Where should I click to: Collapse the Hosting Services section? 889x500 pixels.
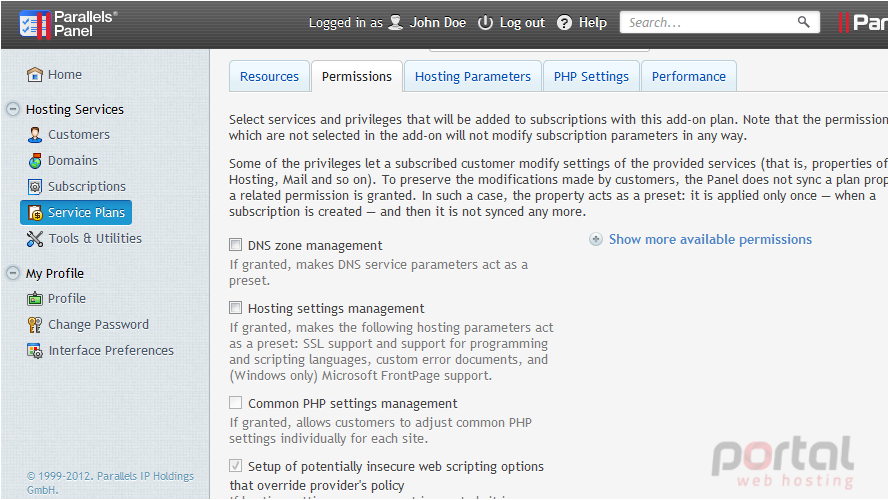click(13, 109)
